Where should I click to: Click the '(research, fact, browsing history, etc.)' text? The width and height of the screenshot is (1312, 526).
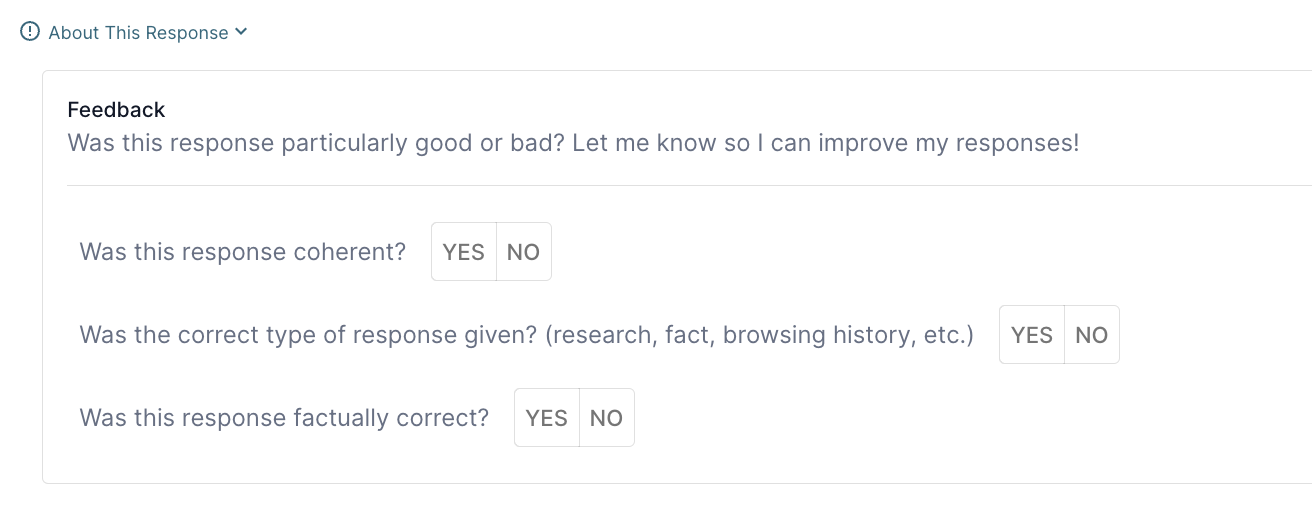click(x=760, y=335)
